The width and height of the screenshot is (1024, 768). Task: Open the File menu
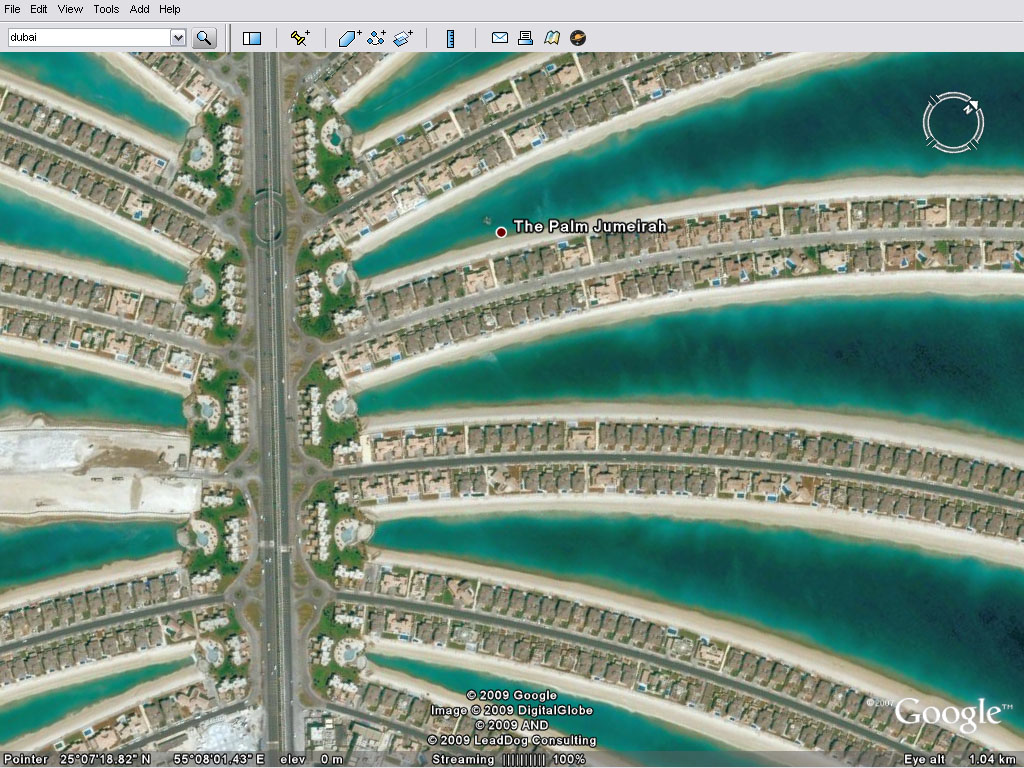click(x=12, y=9)
